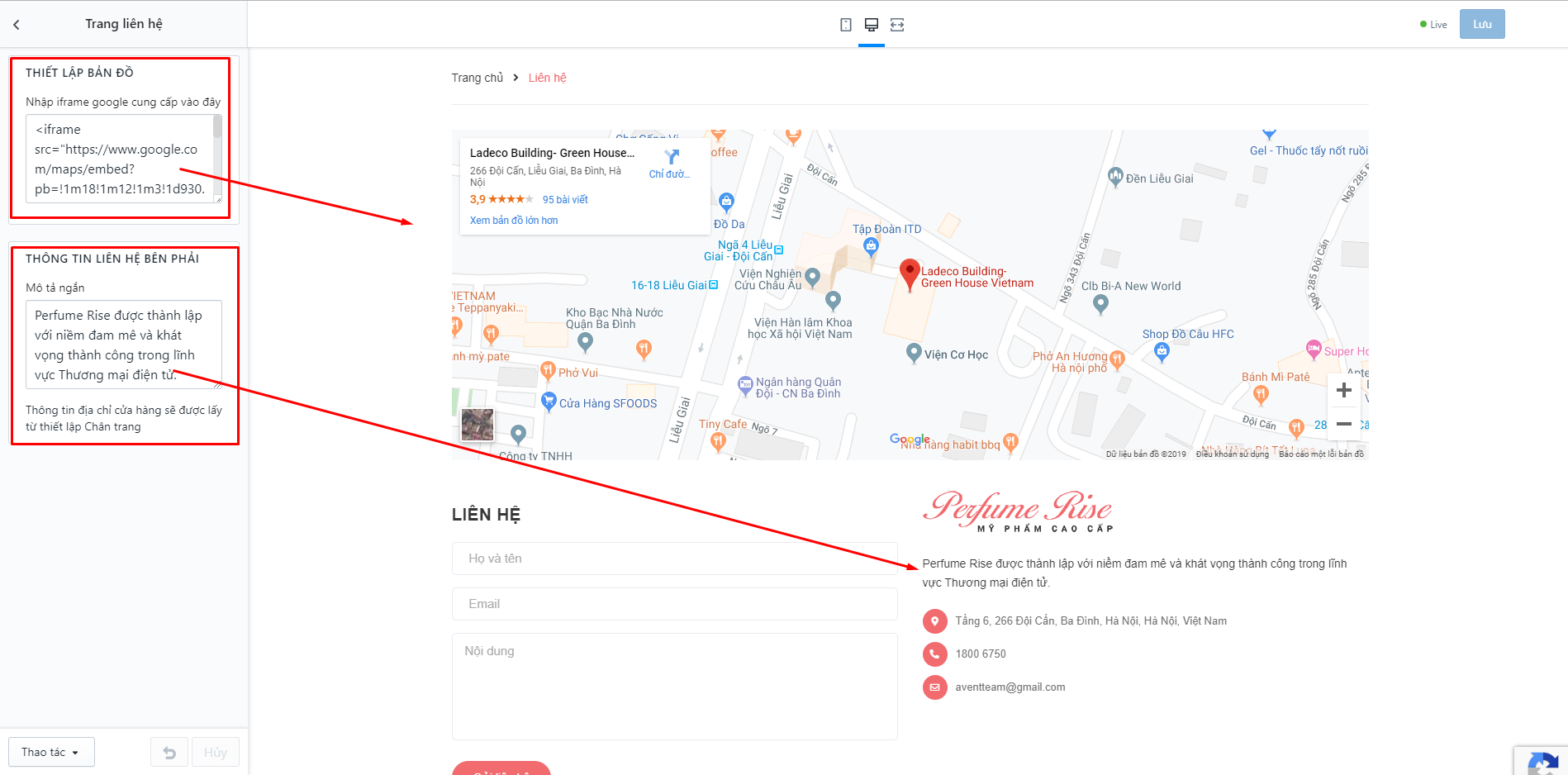Click the red email envelope icon
The width and height of the screenshot is (1568, 775).
pos(934,687)
